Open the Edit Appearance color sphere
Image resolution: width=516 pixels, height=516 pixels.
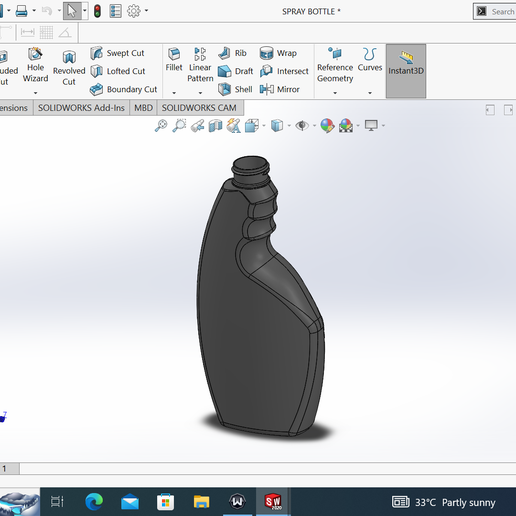tap(327, 126)
